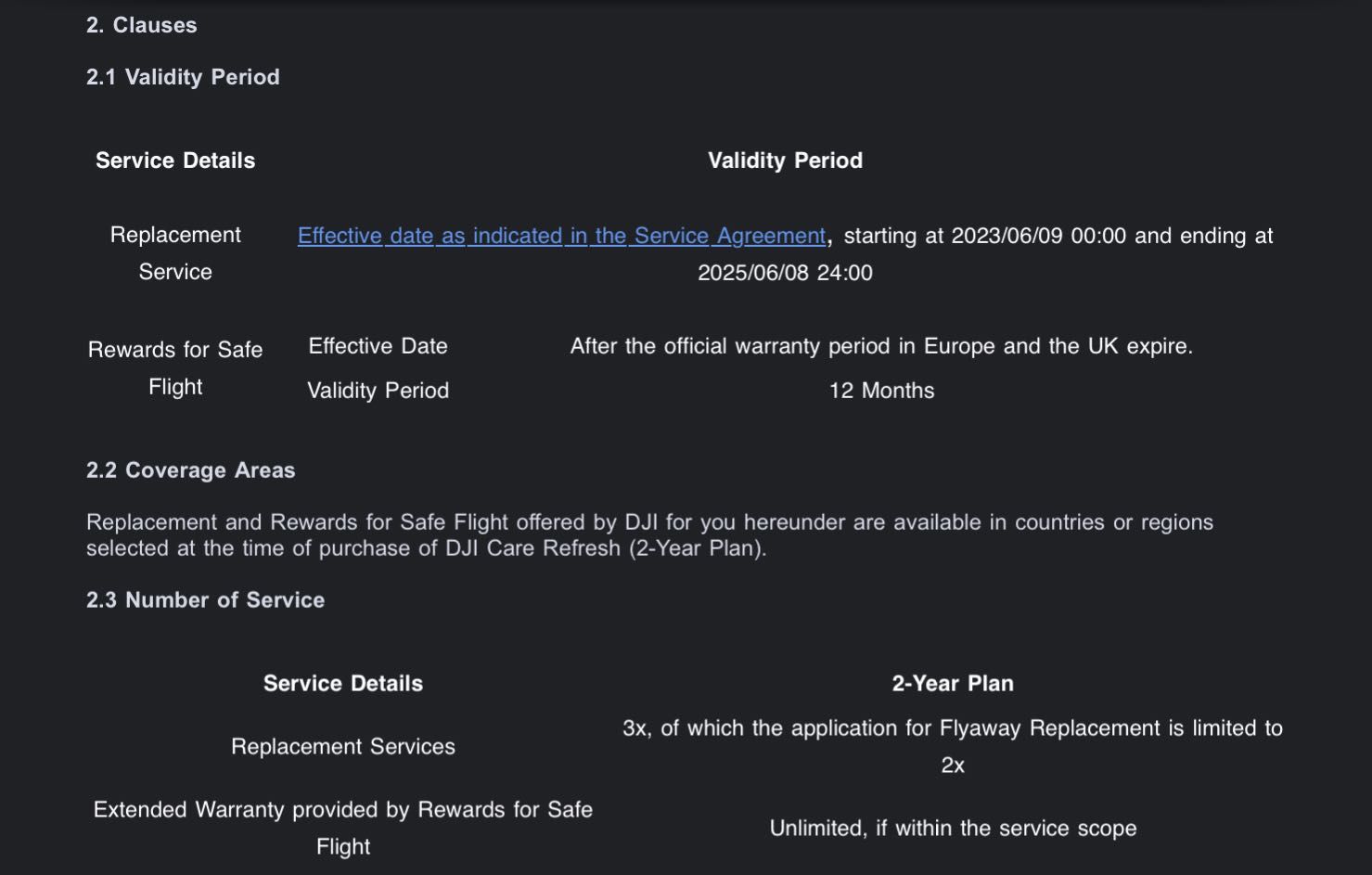Click the 'Validity Period' sub-row label

pos(378,391)
